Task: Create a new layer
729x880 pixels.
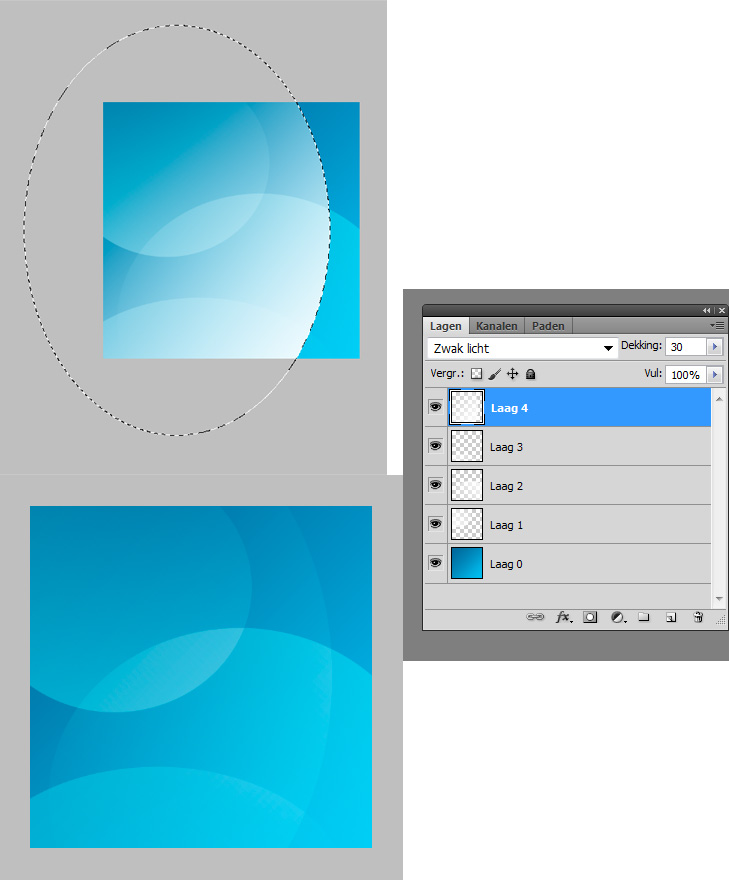Action: (x=671, y=617)
